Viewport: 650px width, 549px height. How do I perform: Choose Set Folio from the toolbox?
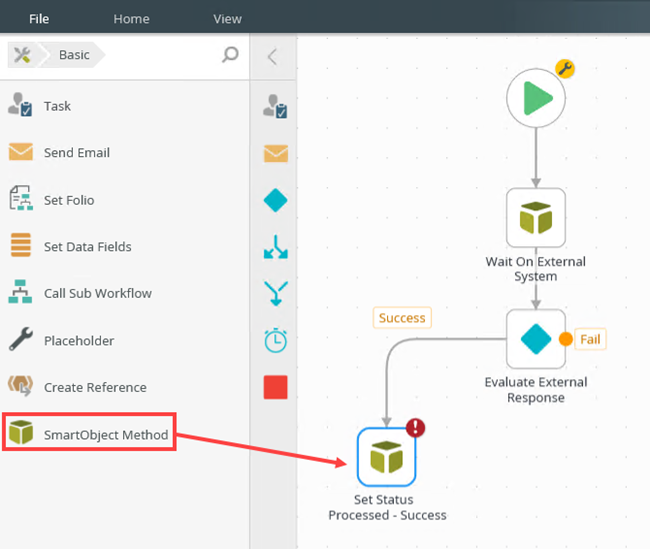click(x=68, y=200)
